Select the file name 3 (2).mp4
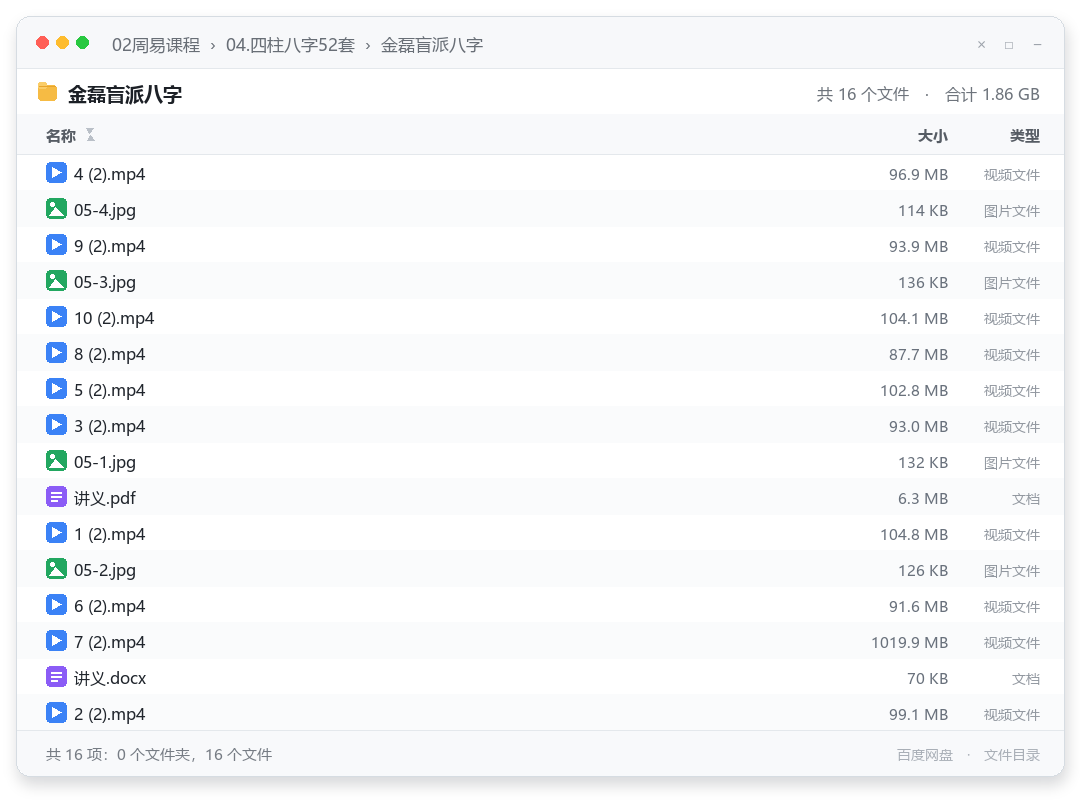Image resolution: width=1080 pixels, height=800 pixels. [110, 426]
